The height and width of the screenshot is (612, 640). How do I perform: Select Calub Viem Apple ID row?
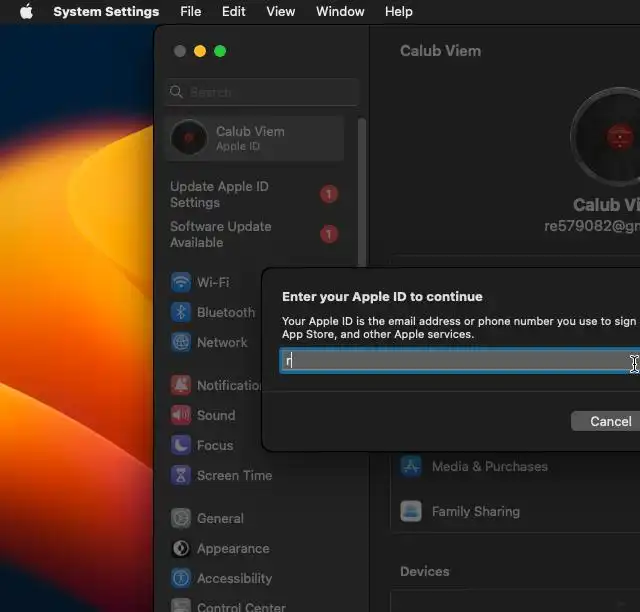(x=255, y=138)
